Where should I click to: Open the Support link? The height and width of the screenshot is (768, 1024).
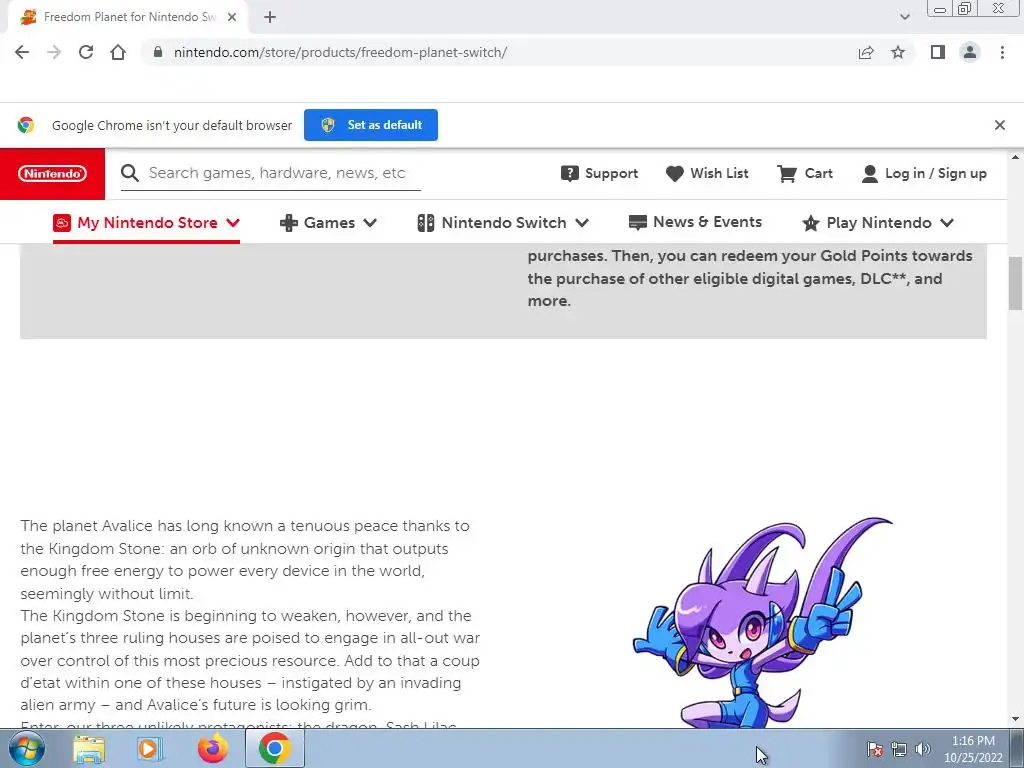[600, 173]
